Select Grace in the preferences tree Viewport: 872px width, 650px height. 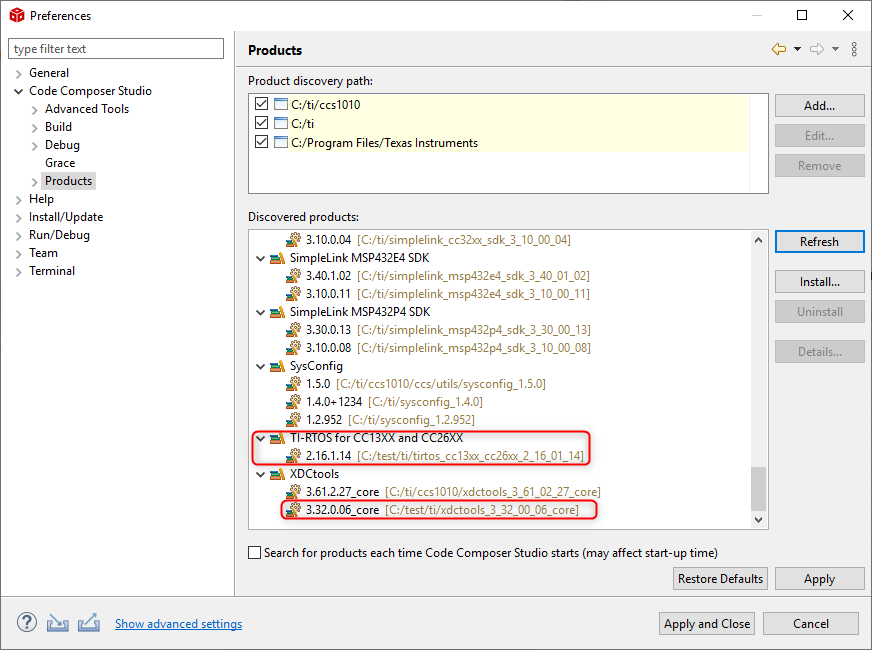[x=60, y=163]
